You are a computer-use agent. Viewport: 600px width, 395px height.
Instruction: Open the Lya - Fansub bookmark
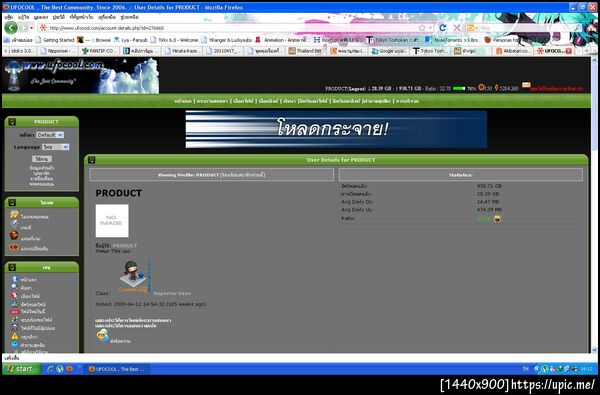coord(130,40)
